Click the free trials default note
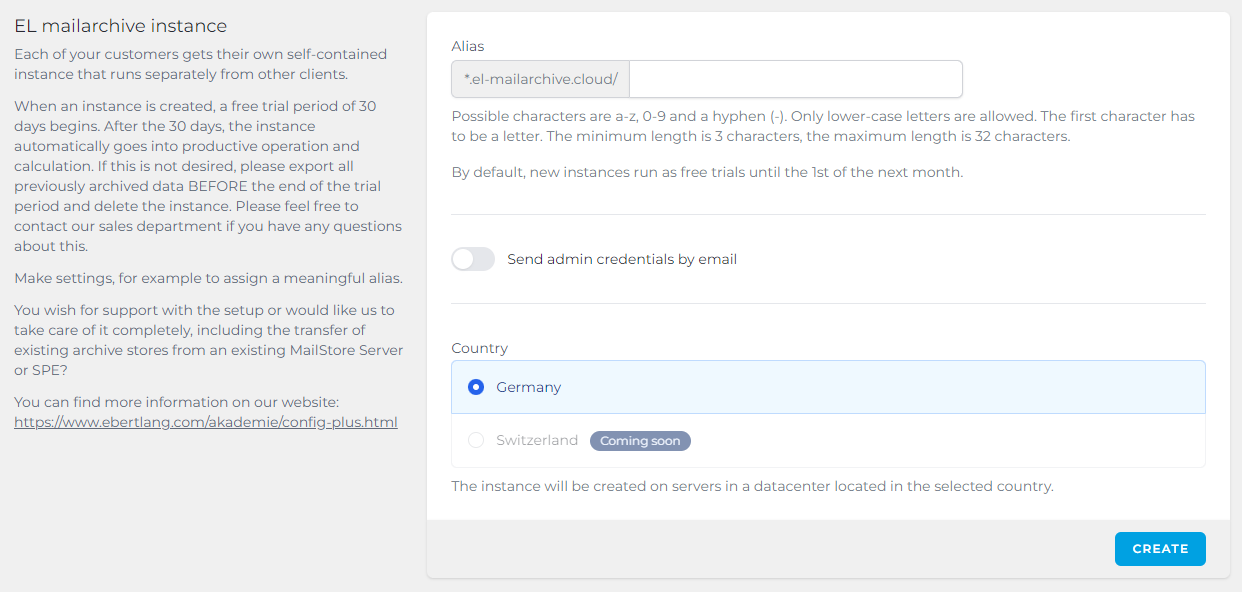Viewport: 1242px width, 592px height. click(x=706, y=172)
